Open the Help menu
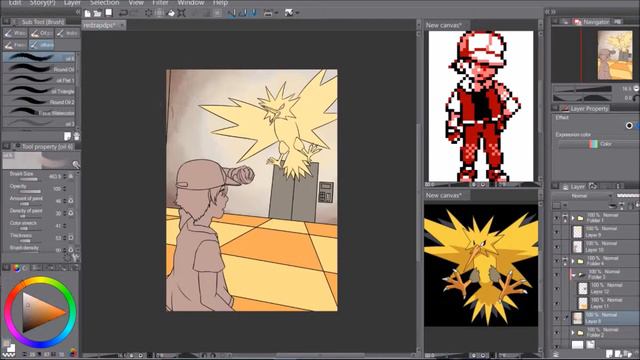640x360 pixels. point(220,3)
